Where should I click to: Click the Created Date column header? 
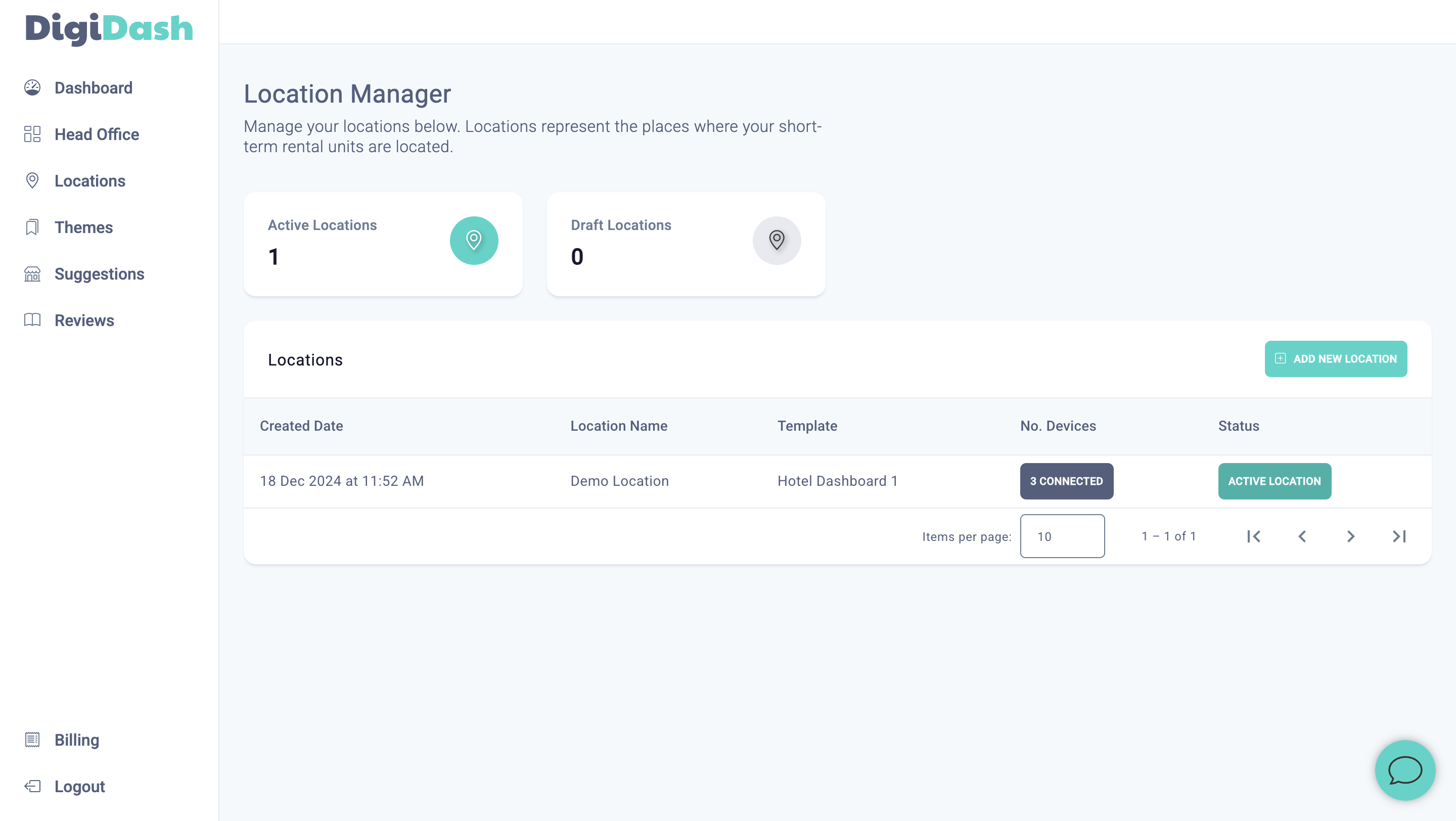coord(301,426)
